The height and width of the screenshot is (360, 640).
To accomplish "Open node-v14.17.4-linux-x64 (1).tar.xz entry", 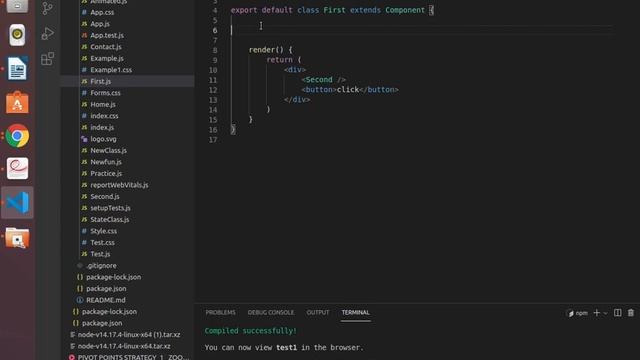I will [x=129, y=334].
